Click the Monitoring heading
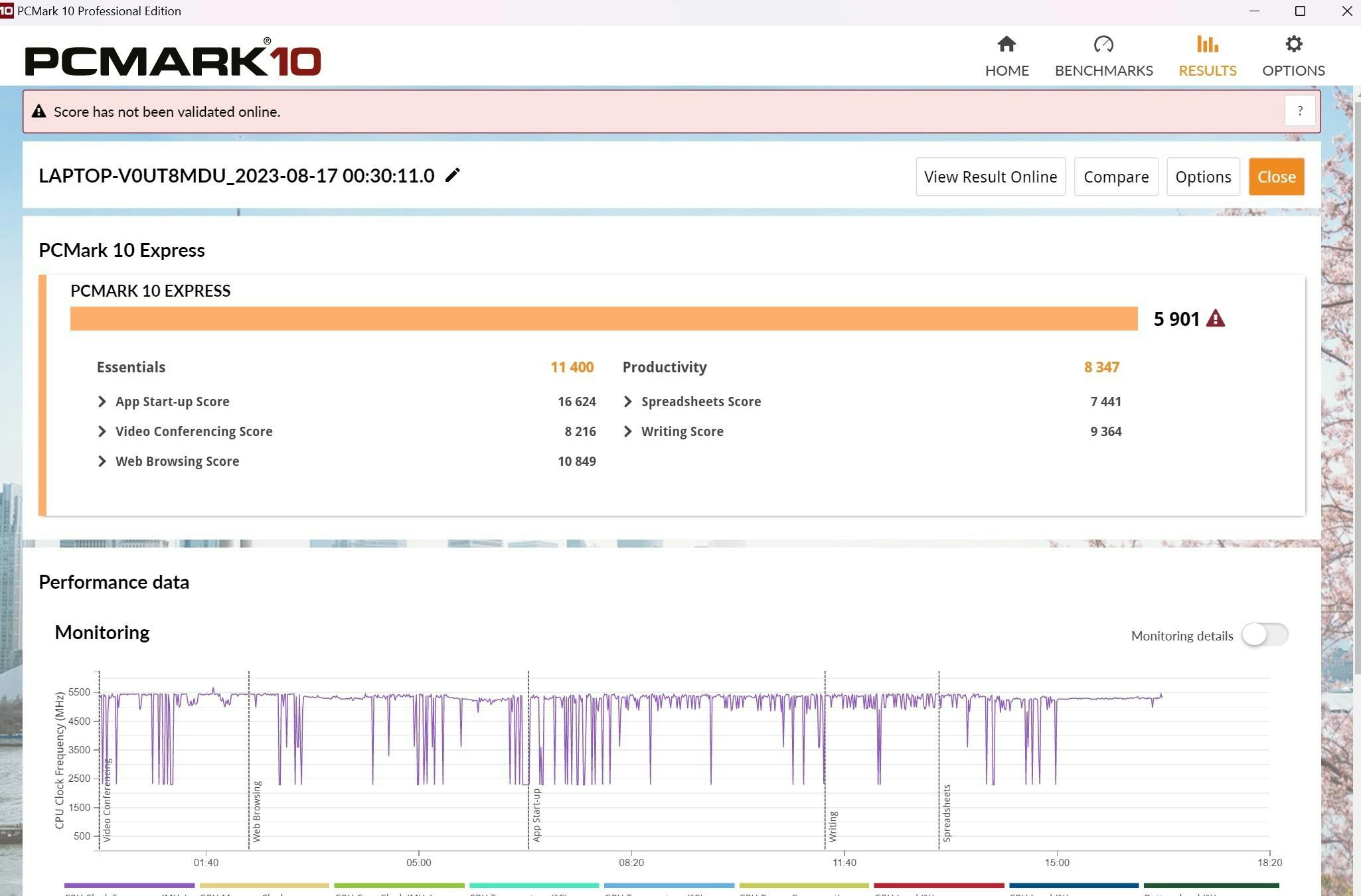Screen dimensions: 1361x896 (x=102, y=633)
